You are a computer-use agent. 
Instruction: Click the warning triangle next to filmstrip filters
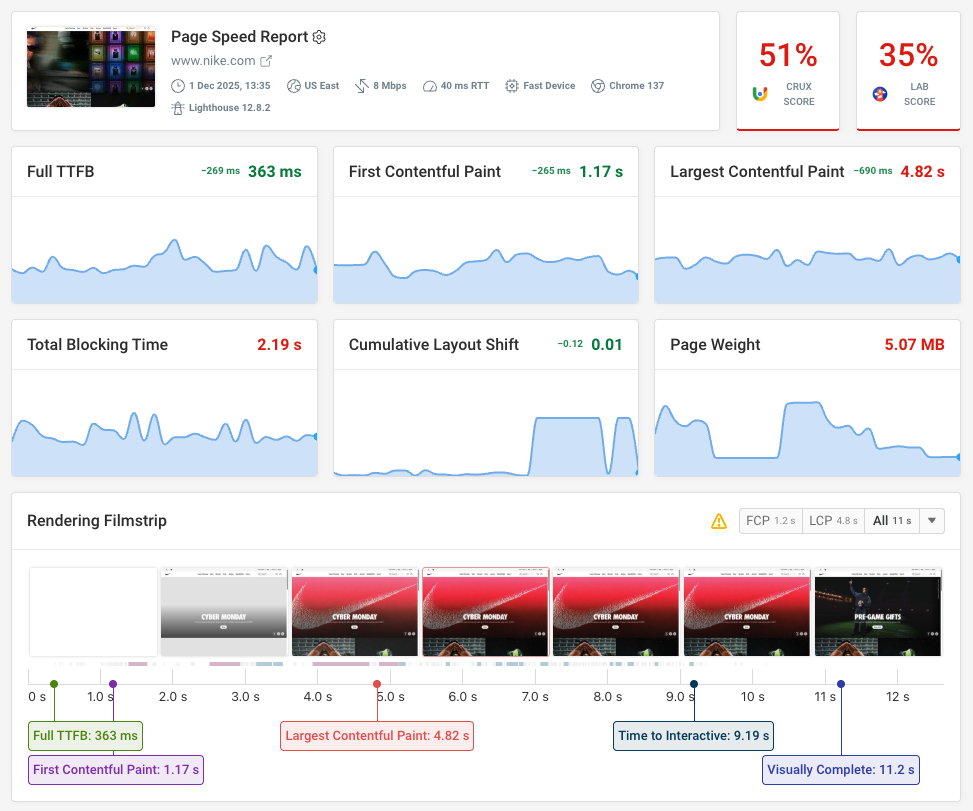(719, 521)
